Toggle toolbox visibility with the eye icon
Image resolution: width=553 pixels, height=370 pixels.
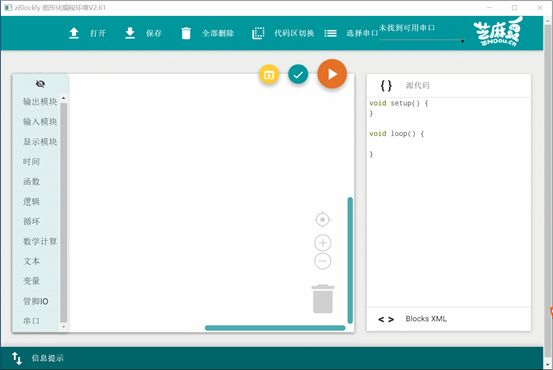pyautogui.click(x=40, y=84)
